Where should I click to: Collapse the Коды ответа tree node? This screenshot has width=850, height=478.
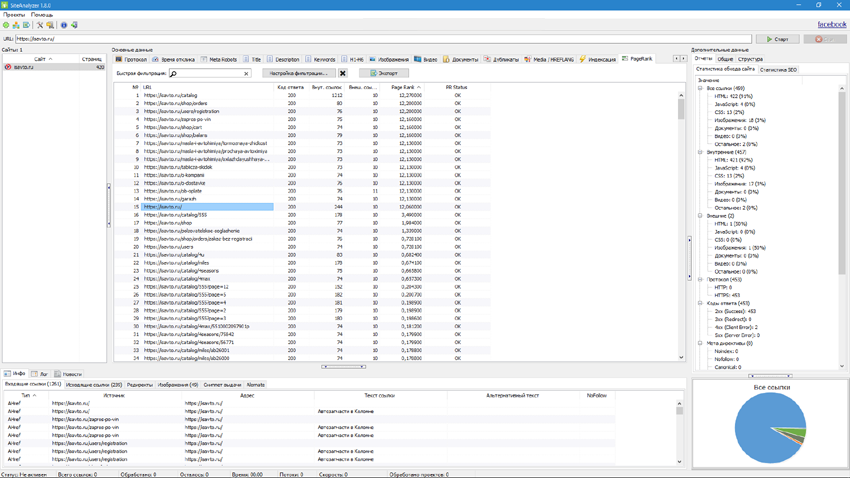700,303
